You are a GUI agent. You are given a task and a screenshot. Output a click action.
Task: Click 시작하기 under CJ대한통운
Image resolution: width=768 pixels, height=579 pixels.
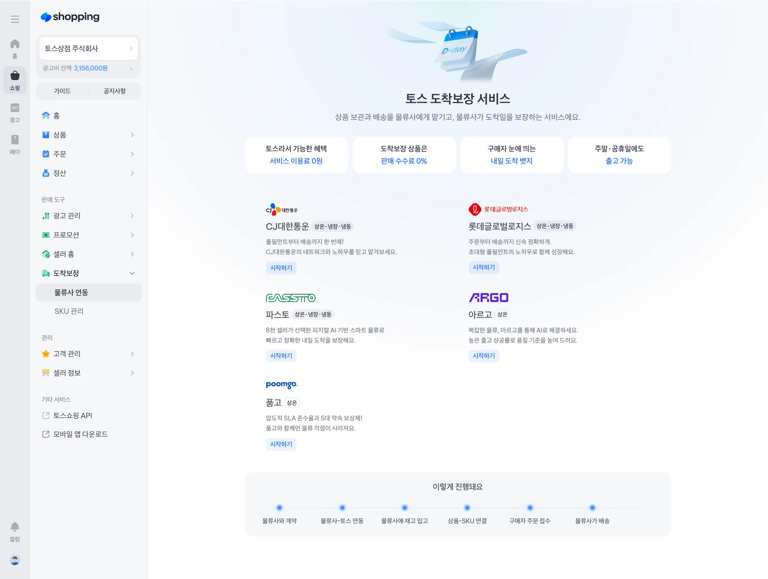(x=281, y=268)
